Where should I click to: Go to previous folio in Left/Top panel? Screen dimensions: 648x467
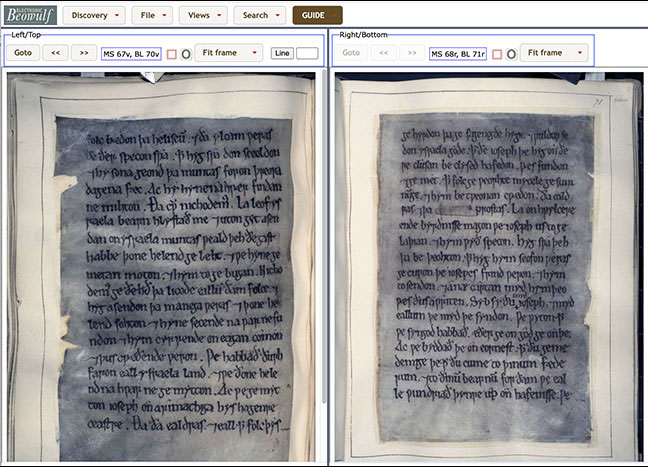click(x=55, y=53)
